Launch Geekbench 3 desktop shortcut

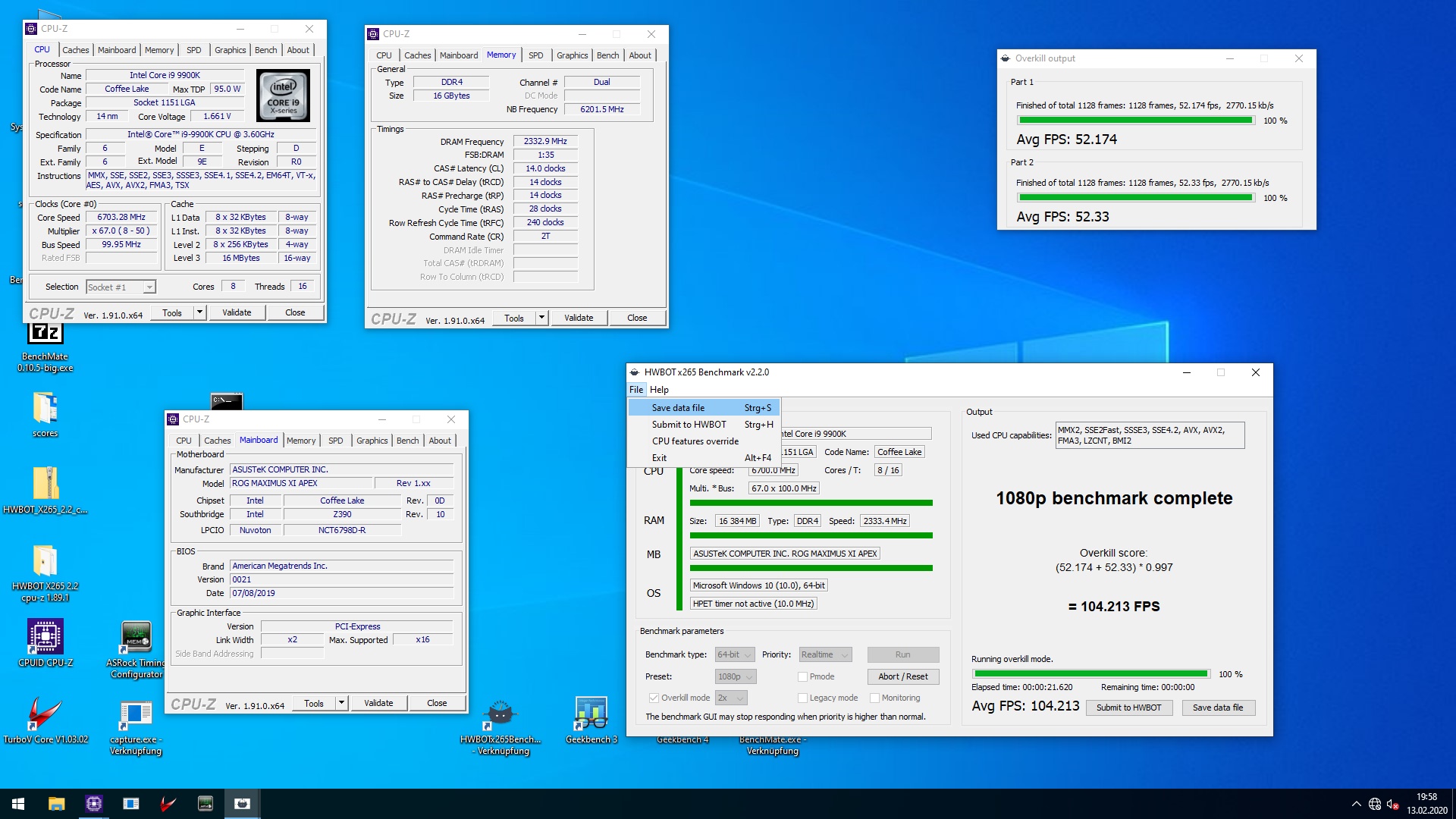click(591, 720)
